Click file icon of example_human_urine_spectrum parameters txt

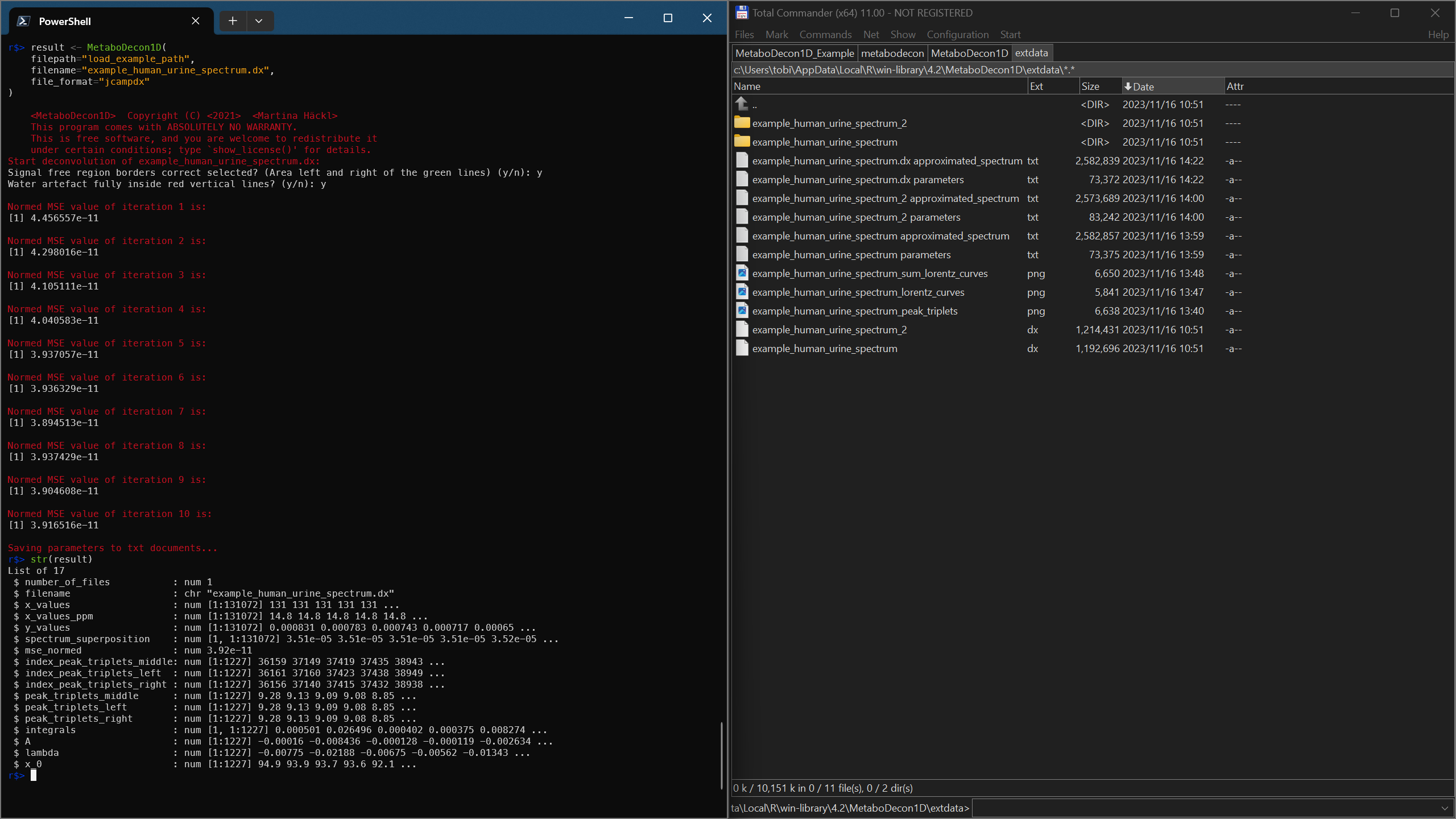coord(742,254)
